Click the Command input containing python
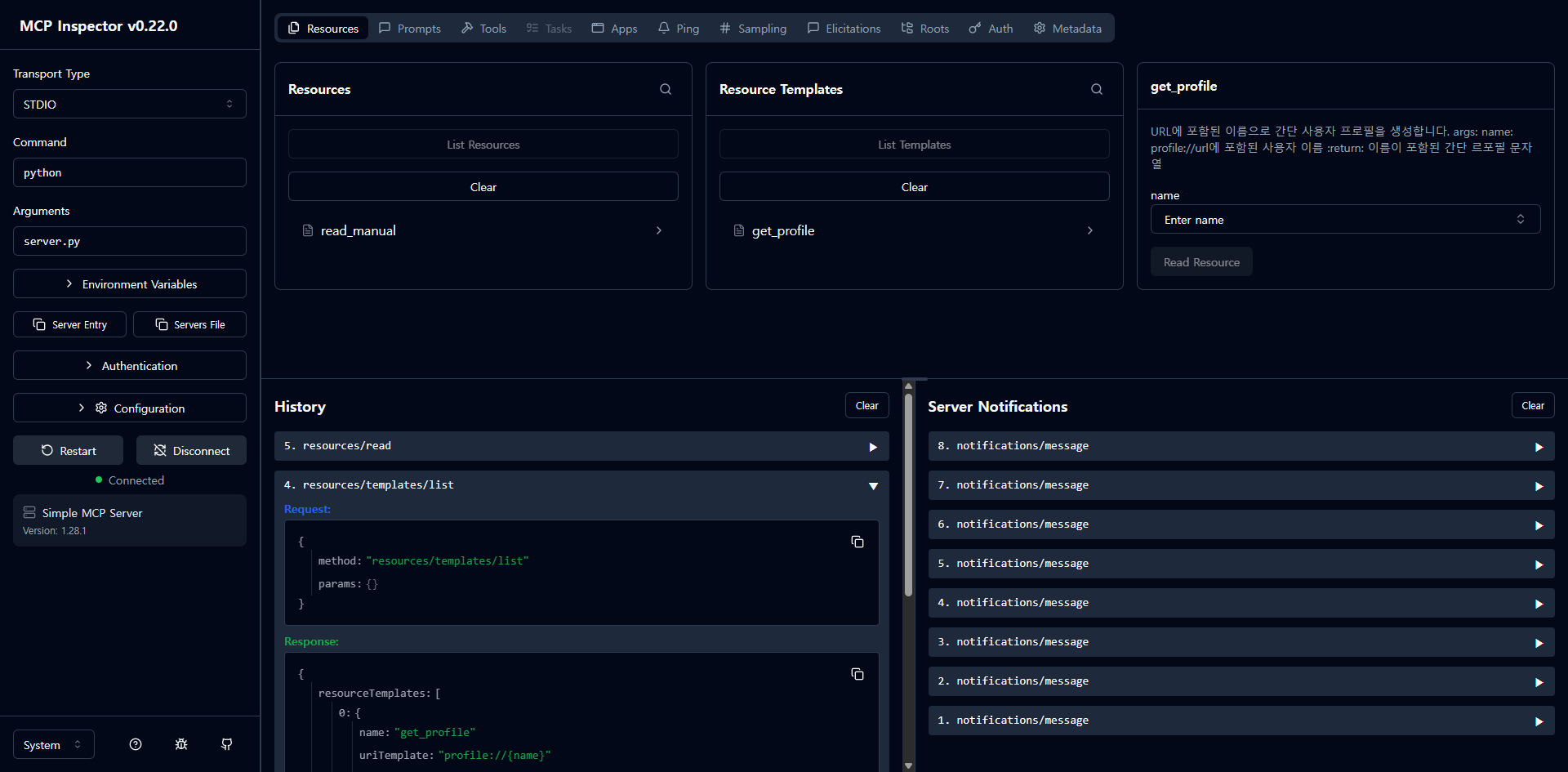Screen dimensions: 1568x772 pyautogui.click(x=130, y=172)
